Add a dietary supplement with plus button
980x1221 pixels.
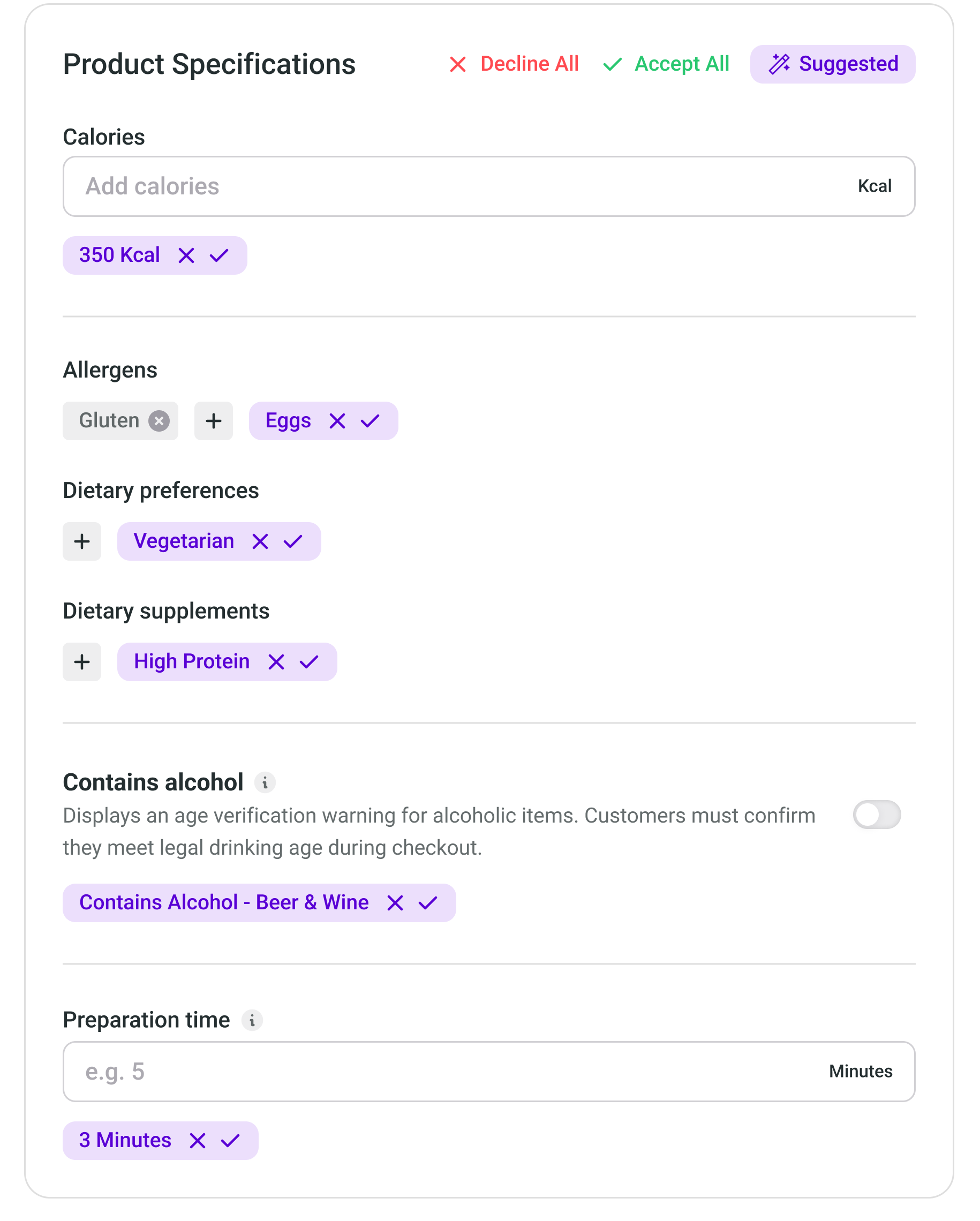pos(82,662)
